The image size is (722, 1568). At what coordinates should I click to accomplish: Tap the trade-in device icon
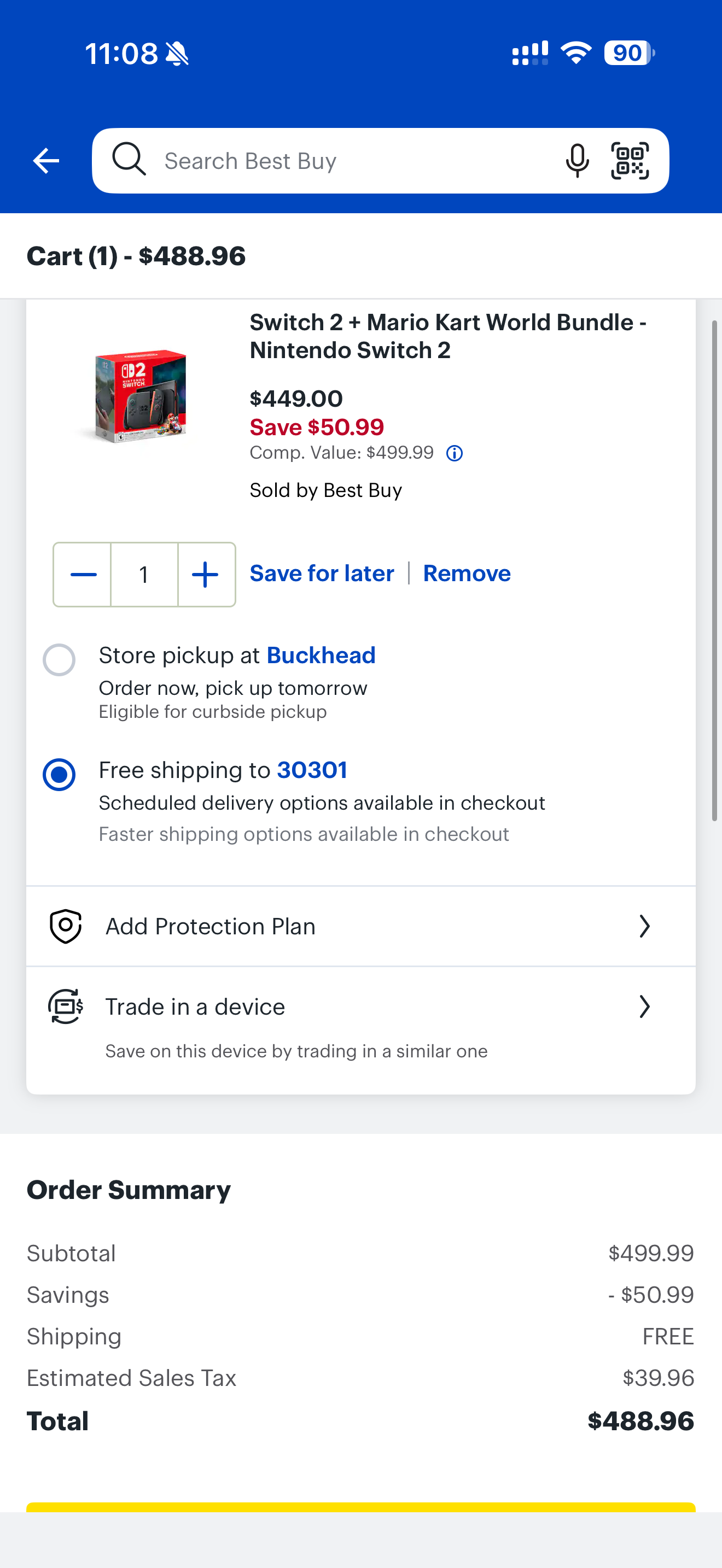(65, 1006)
